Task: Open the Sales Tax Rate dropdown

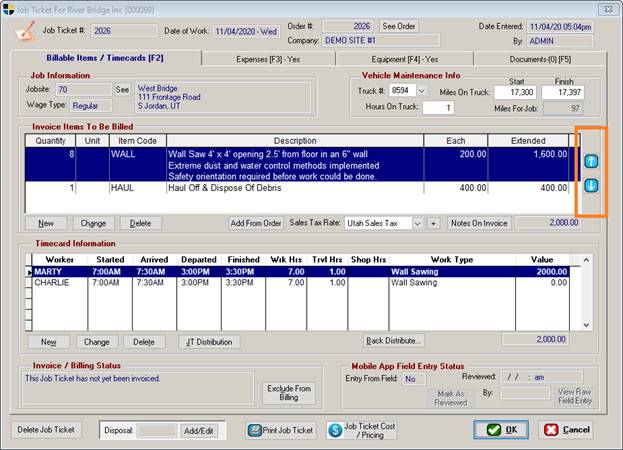Action: [417, 222]
